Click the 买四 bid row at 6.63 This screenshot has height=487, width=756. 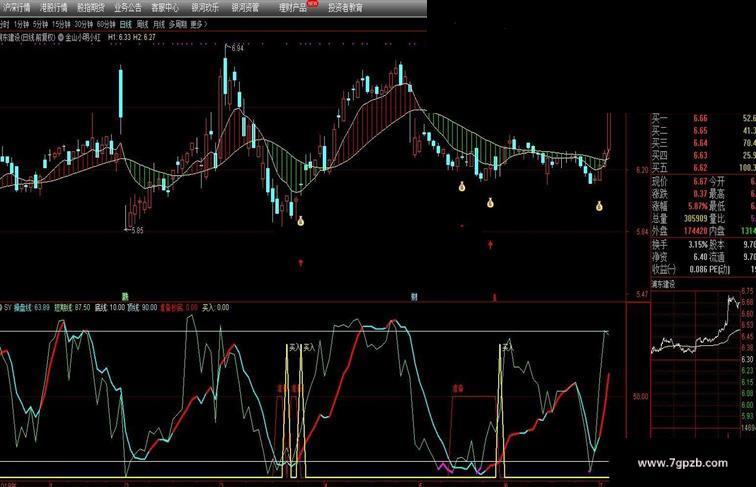[x=703, y=155]
